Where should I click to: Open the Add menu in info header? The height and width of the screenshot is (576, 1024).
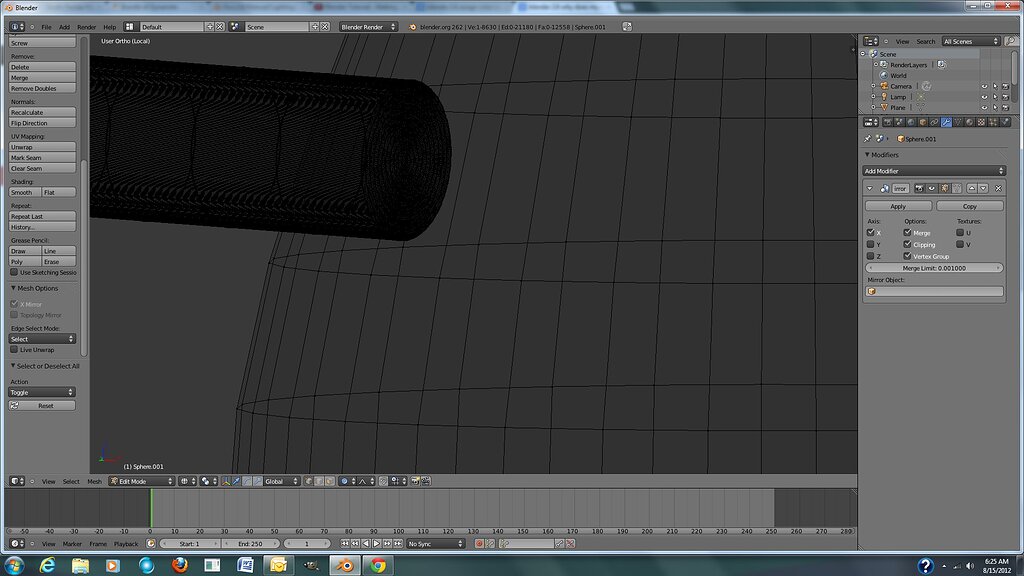64,27
